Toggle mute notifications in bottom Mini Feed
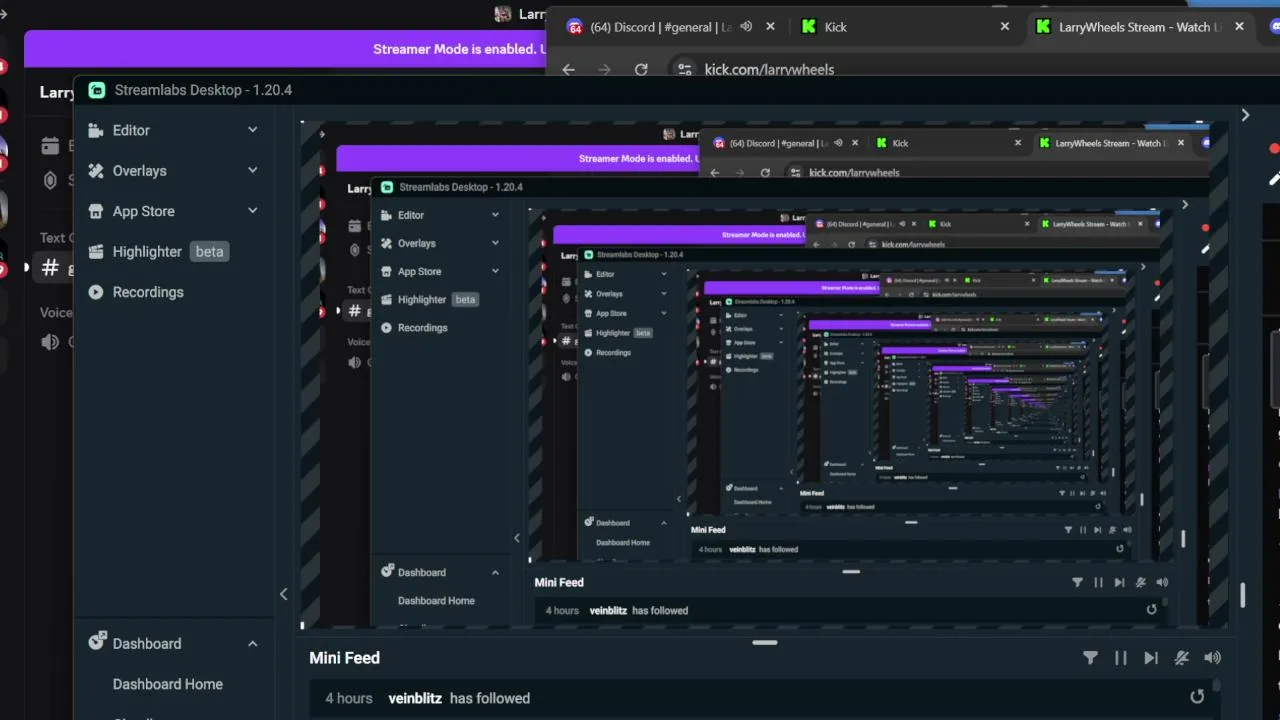Screen dimensions: 1280x720 point(1182,658)
